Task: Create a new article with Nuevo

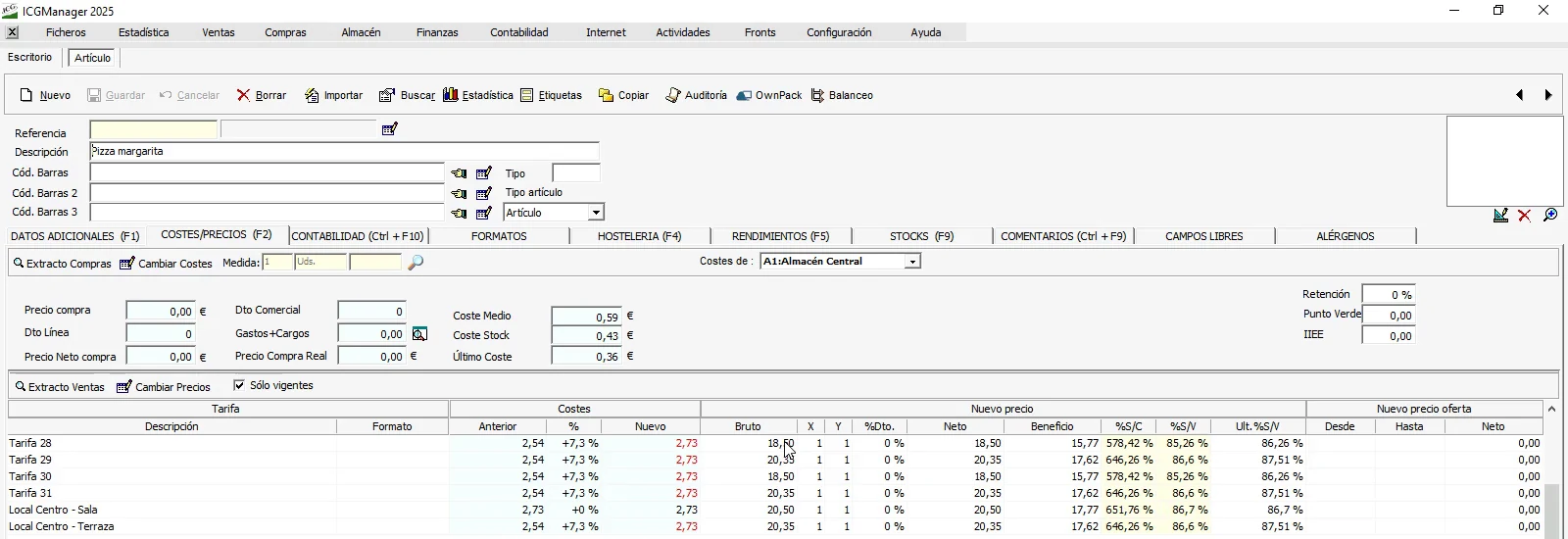Action: click(x=45, y=95)
